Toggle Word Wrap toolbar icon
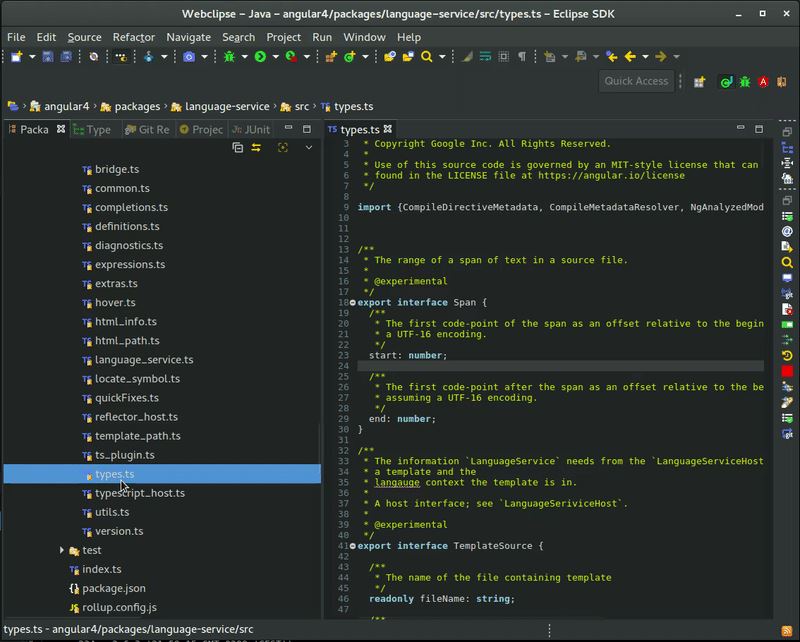This screenshot has width=800, height=642. 485,57
